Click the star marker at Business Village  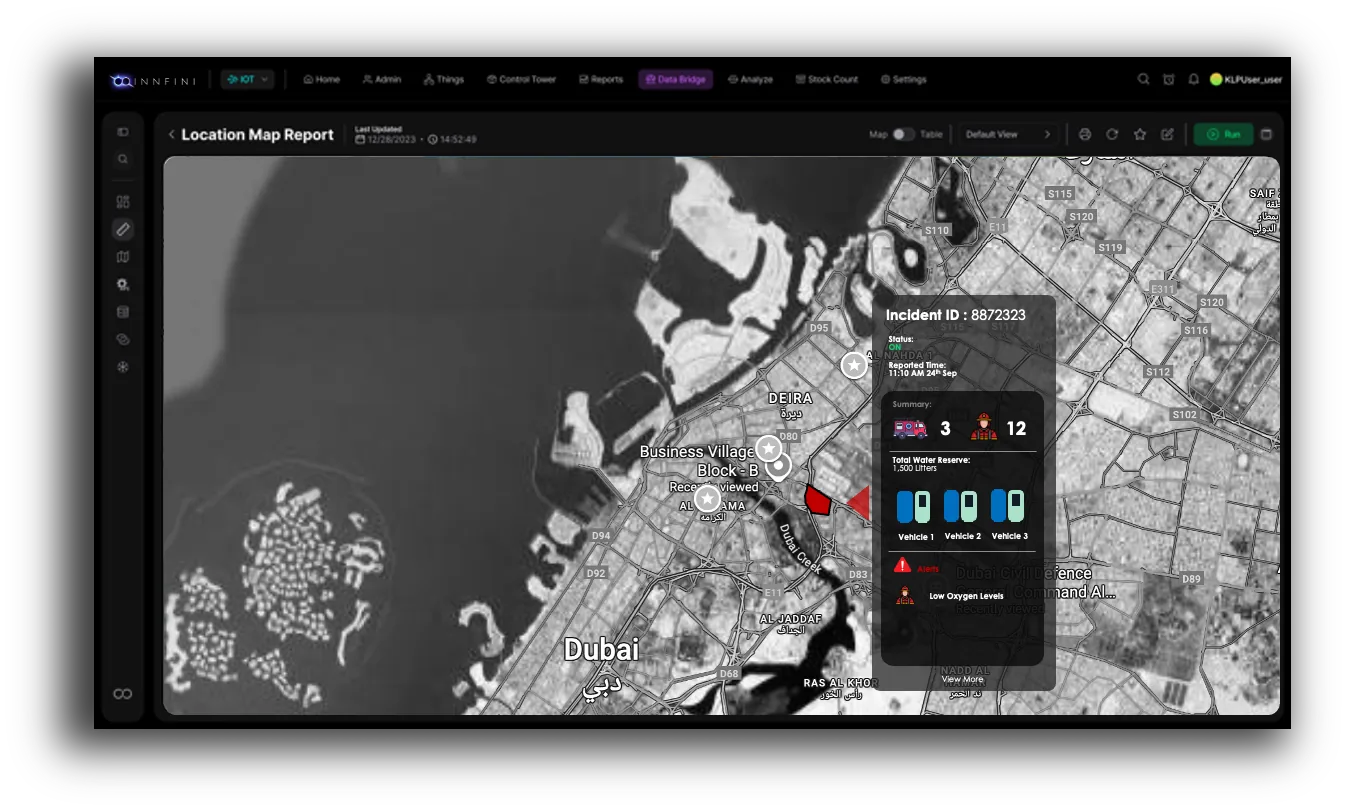pos(768,449)
